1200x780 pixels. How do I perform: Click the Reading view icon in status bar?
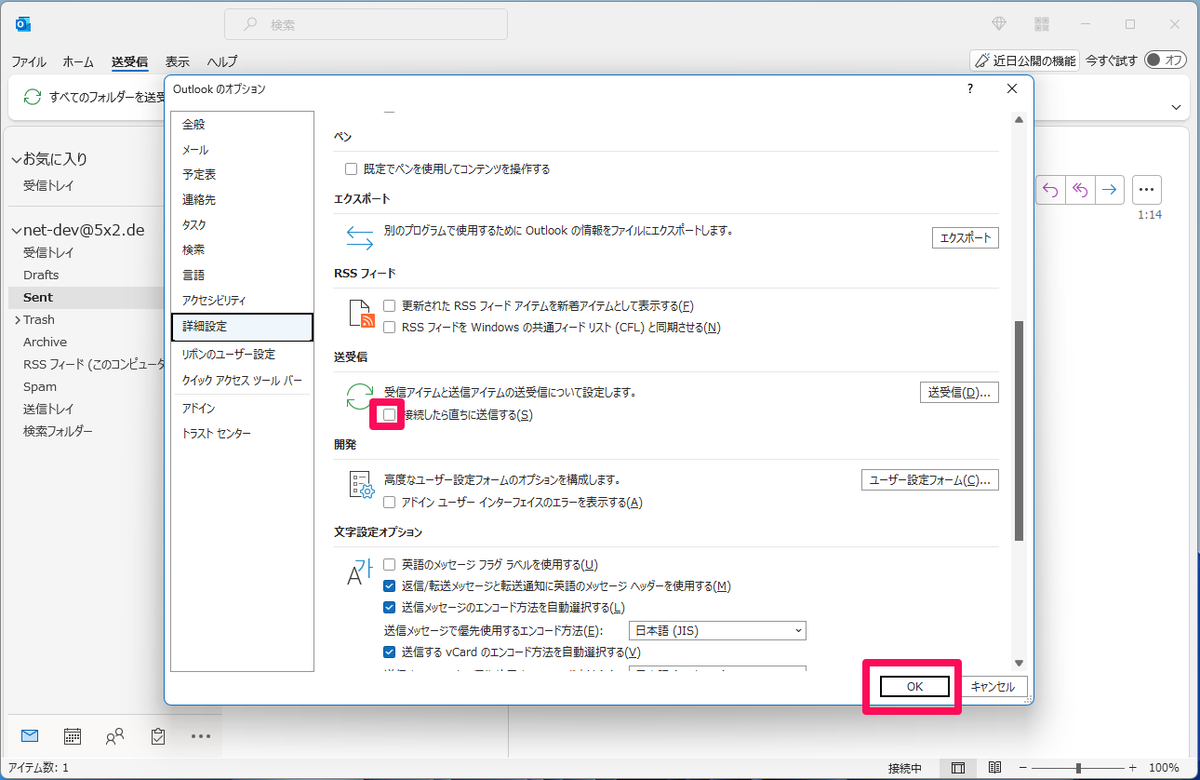(x=994, y=768)
